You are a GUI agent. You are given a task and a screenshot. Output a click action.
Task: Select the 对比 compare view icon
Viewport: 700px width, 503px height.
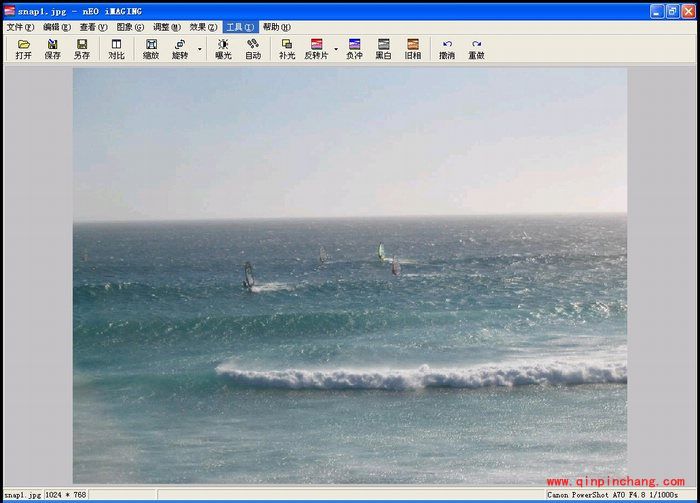pyautogui.click(x=116, y=49)
